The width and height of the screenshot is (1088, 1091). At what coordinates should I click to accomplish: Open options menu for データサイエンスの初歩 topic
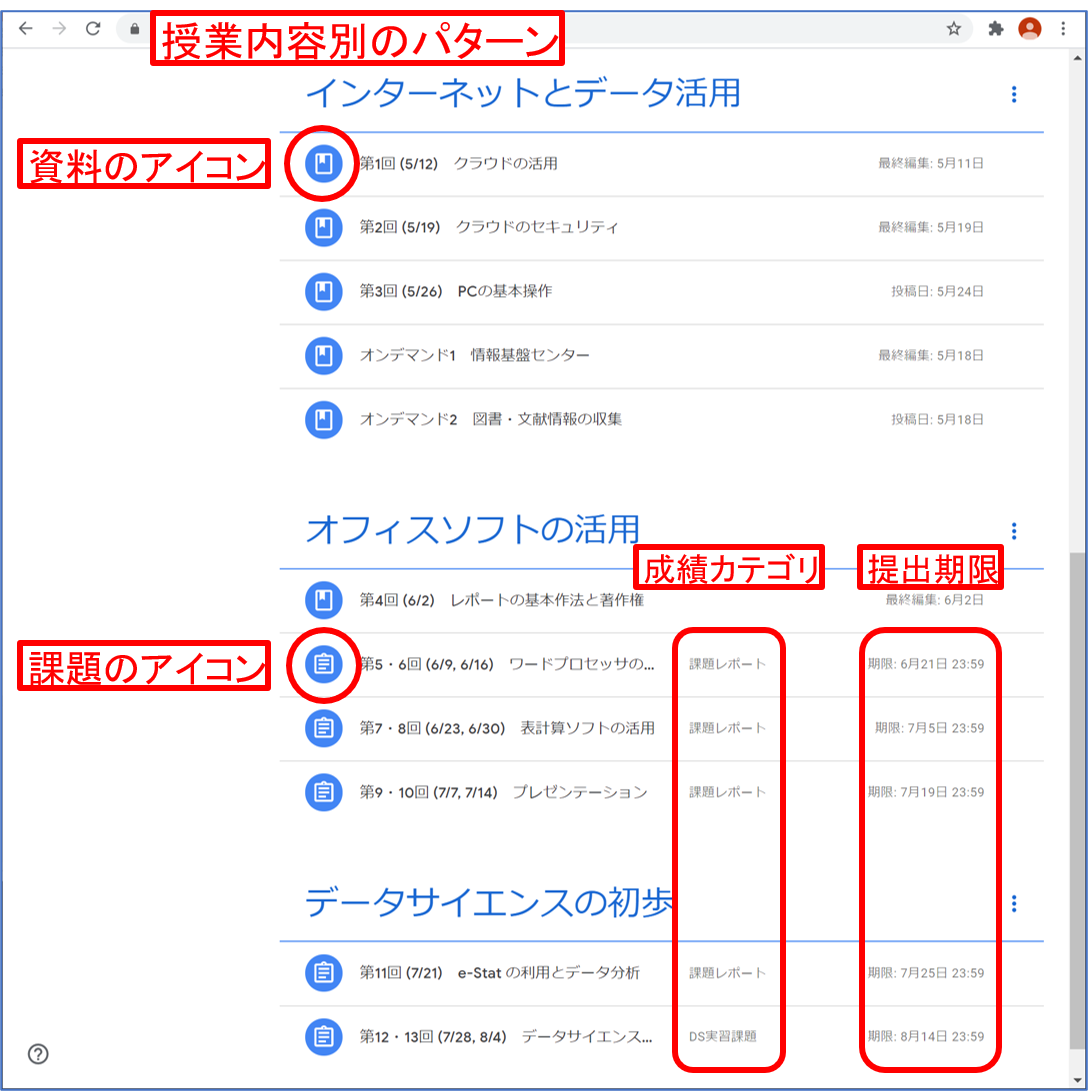1014,904
